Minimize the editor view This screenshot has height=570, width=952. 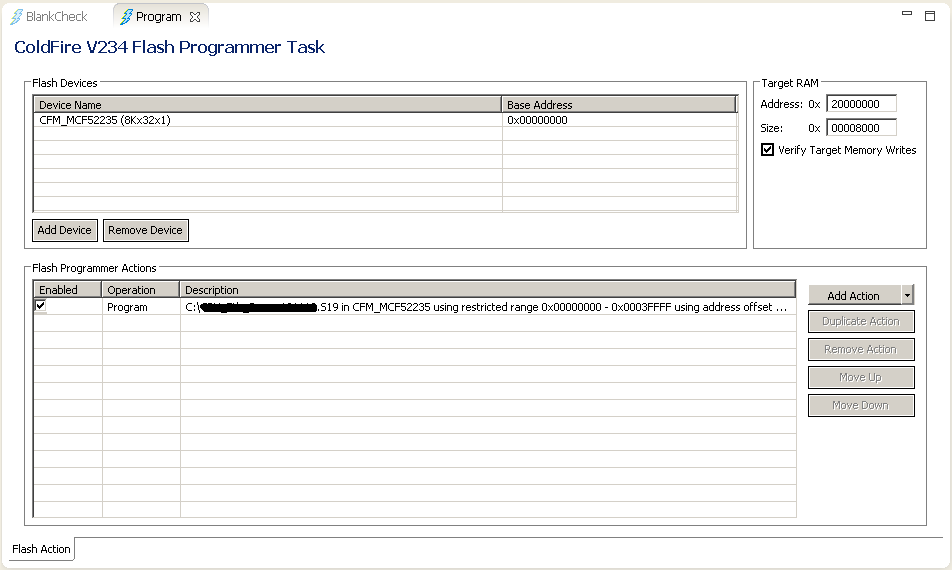point(906,13)
